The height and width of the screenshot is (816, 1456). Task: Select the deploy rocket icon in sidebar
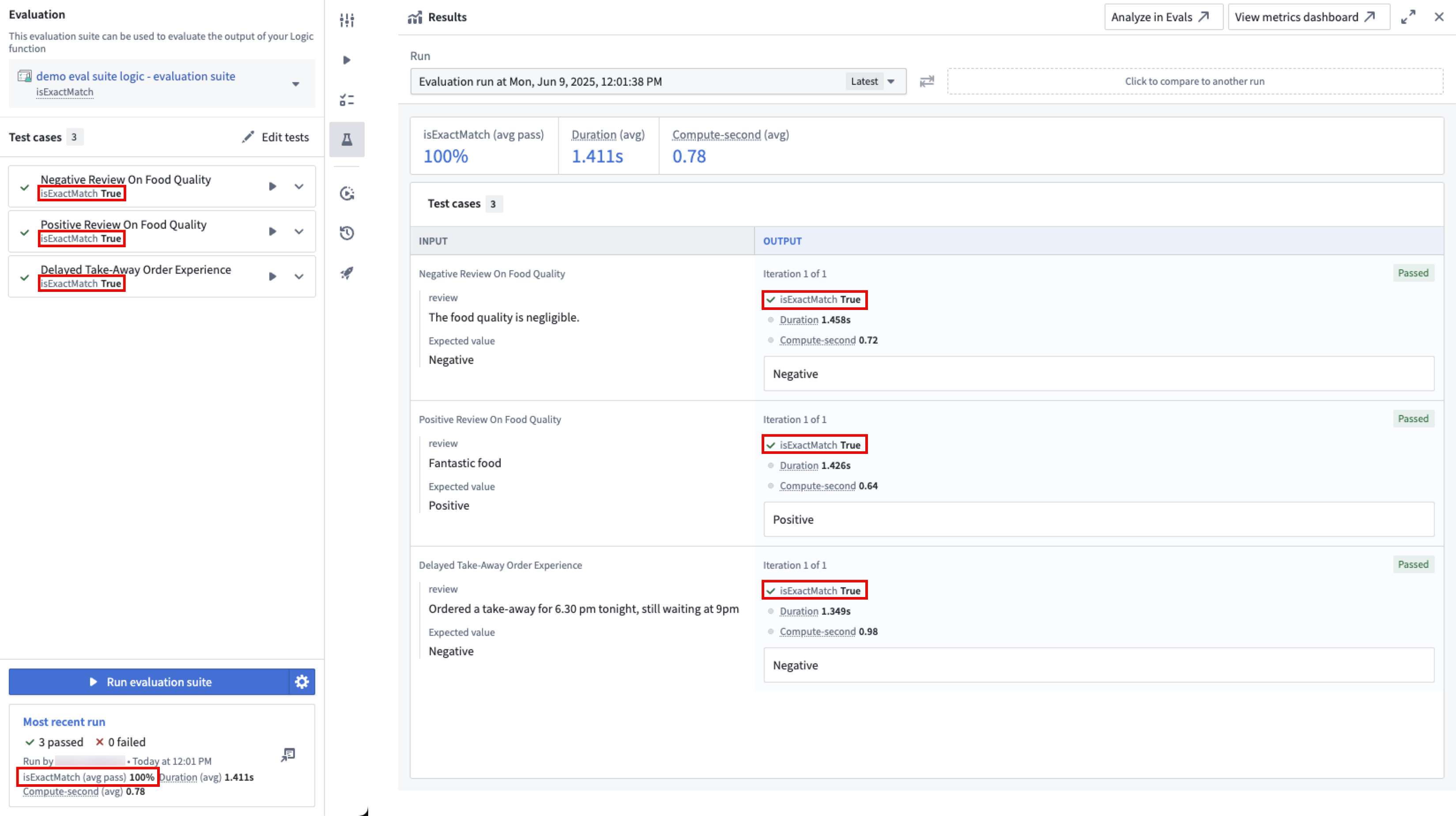tap(347, 273)
